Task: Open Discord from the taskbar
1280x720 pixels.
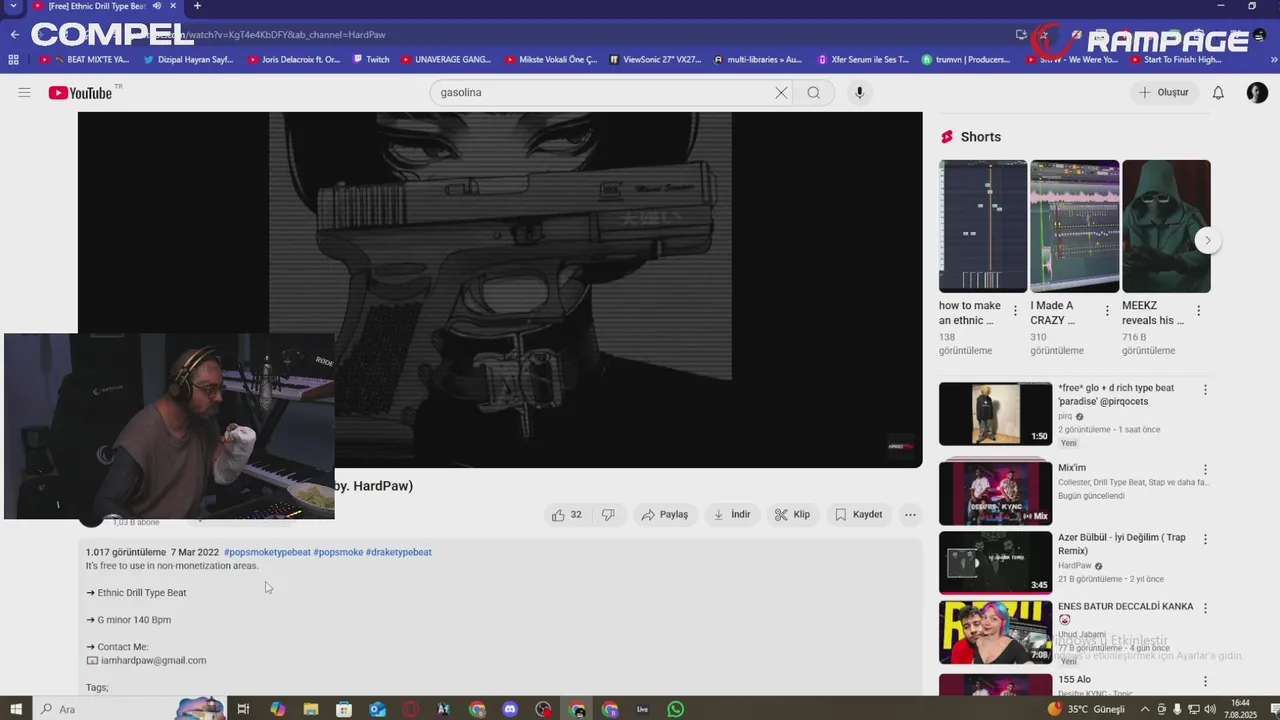Action: 510,709
